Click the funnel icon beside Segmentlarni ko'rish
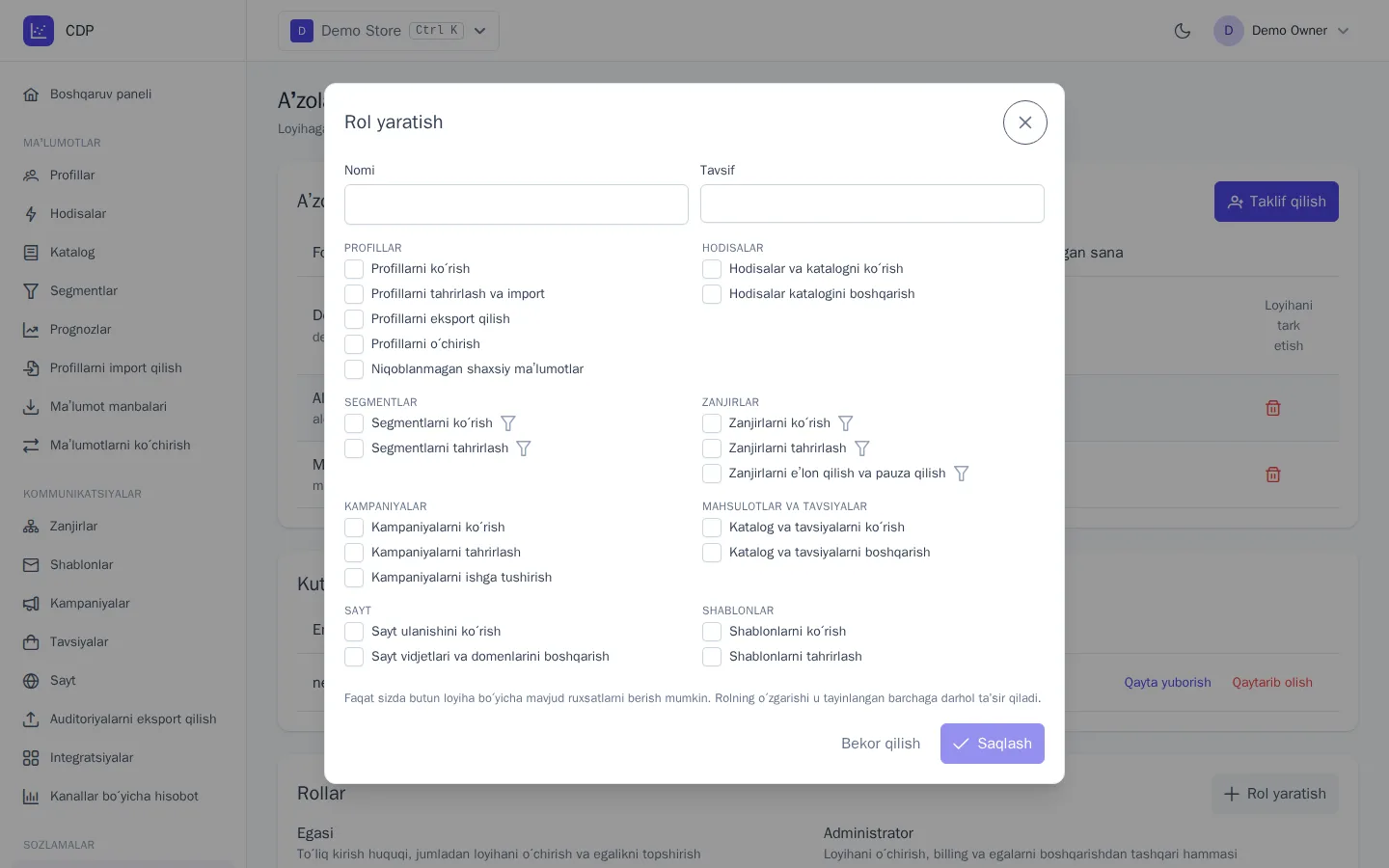 pyautogui.click(x=508, y=423)
